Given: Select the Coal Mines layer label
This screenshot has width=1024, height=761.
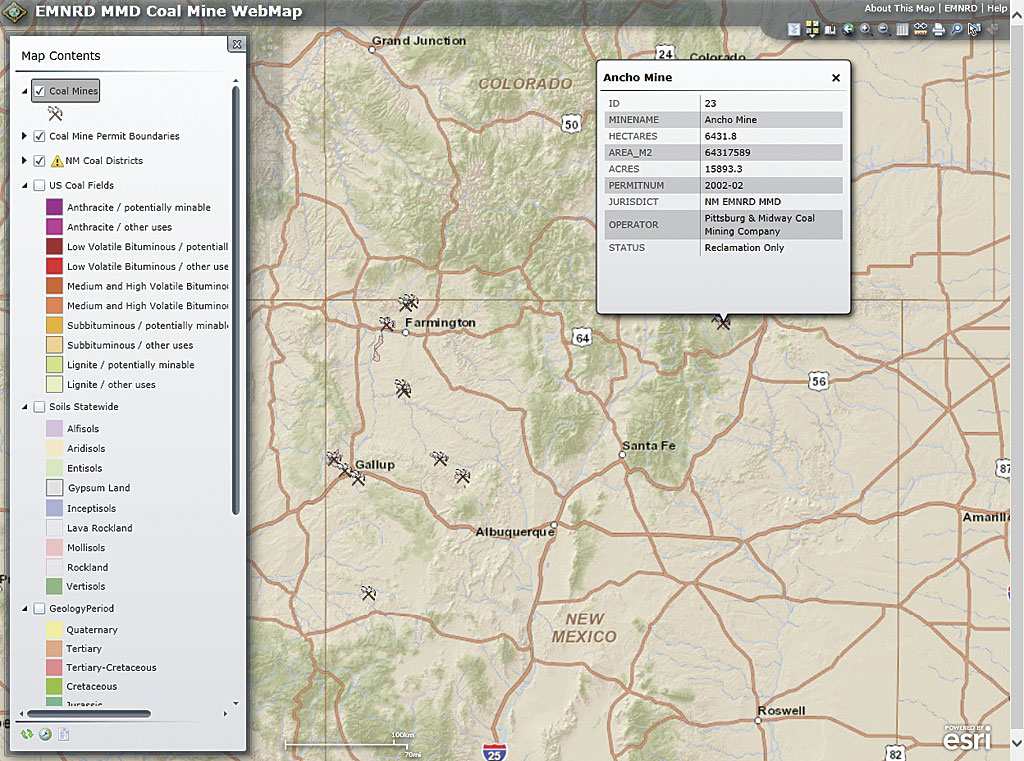Looking at the screenshot, I should pyautogui.click(x=73, y=91).
